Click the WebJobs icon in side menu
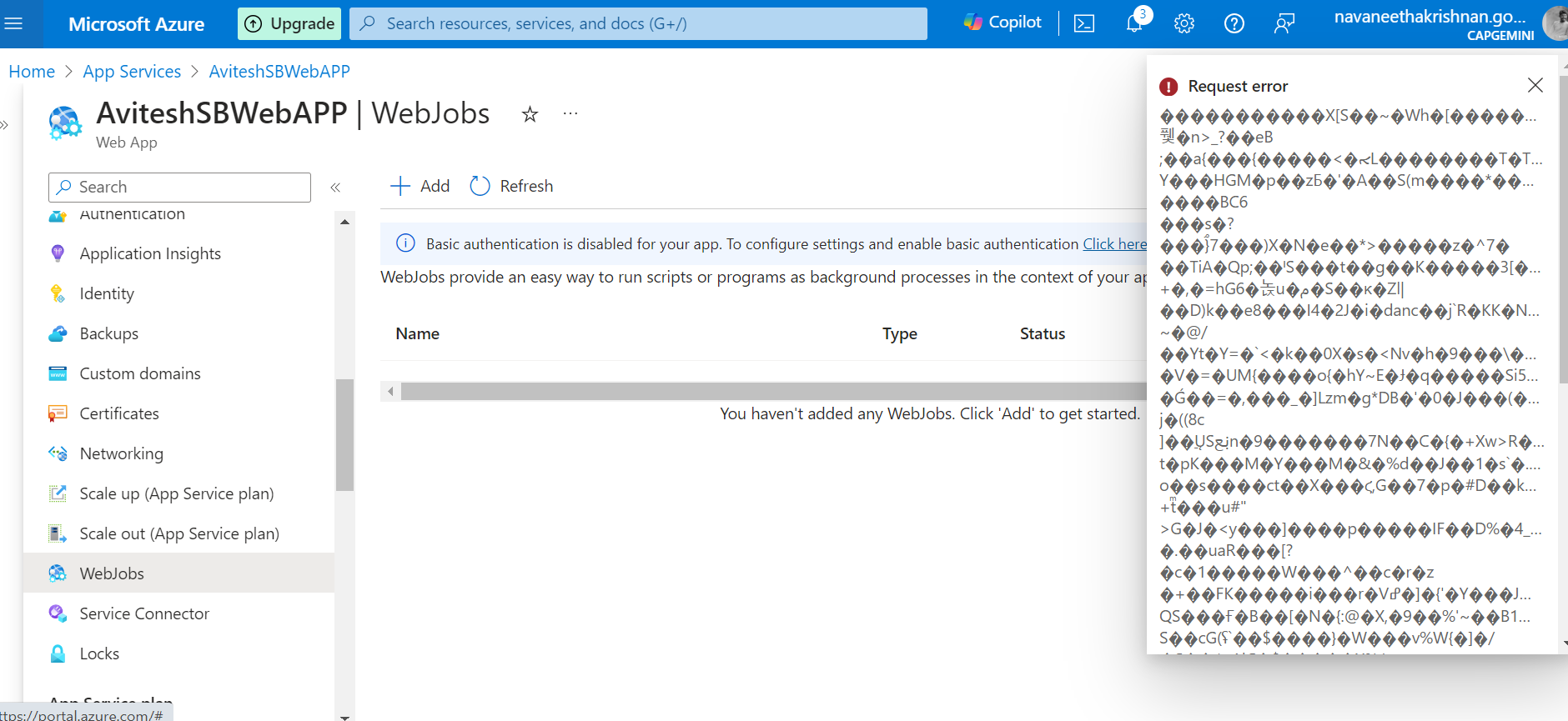Viewport: 1568px width, 721px height. pos(58,573)
